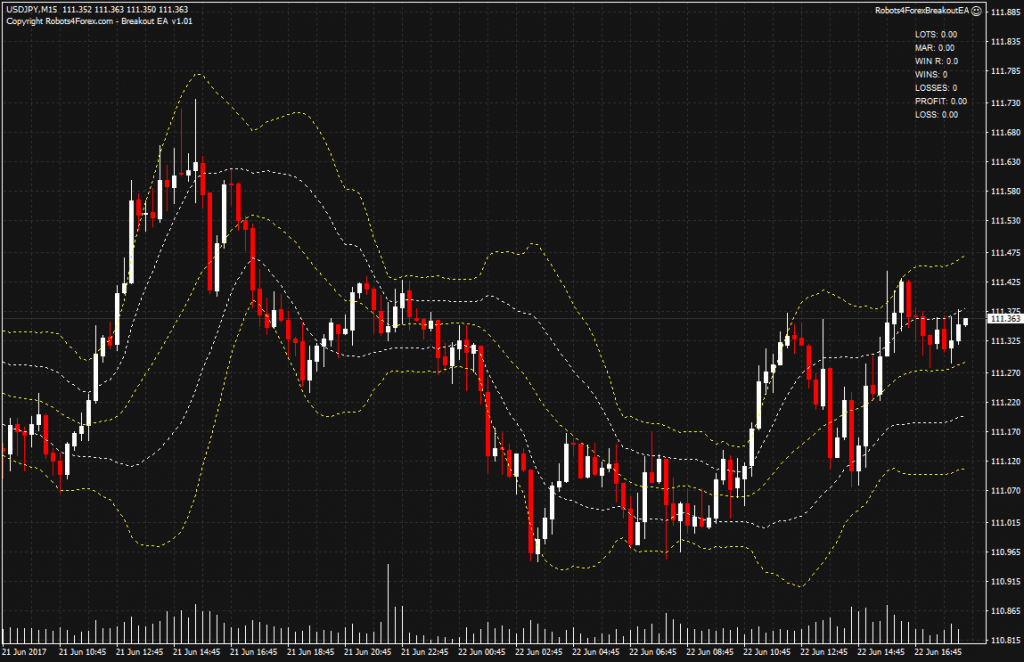Click the 21 Jun 20:45 time label
The height and width of the screenshot is (662, 1024).
(x=367, y=652)
